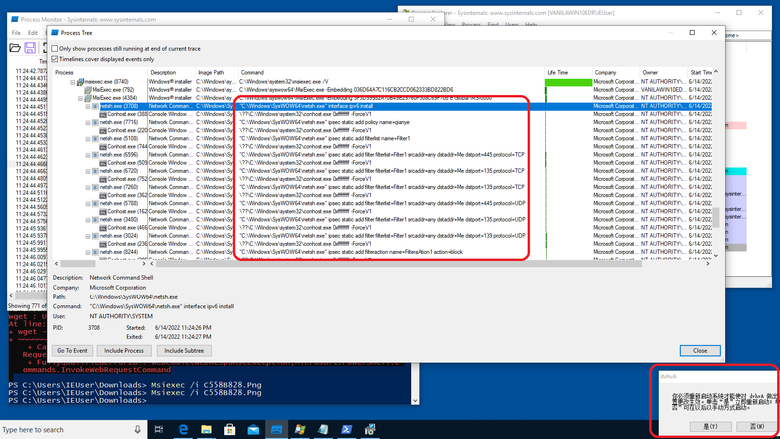The height and width of the screenshot is (439, 780).
Task: Click the Open folder icon in Process Monitor toolbar
Action: tap(14, 47)
